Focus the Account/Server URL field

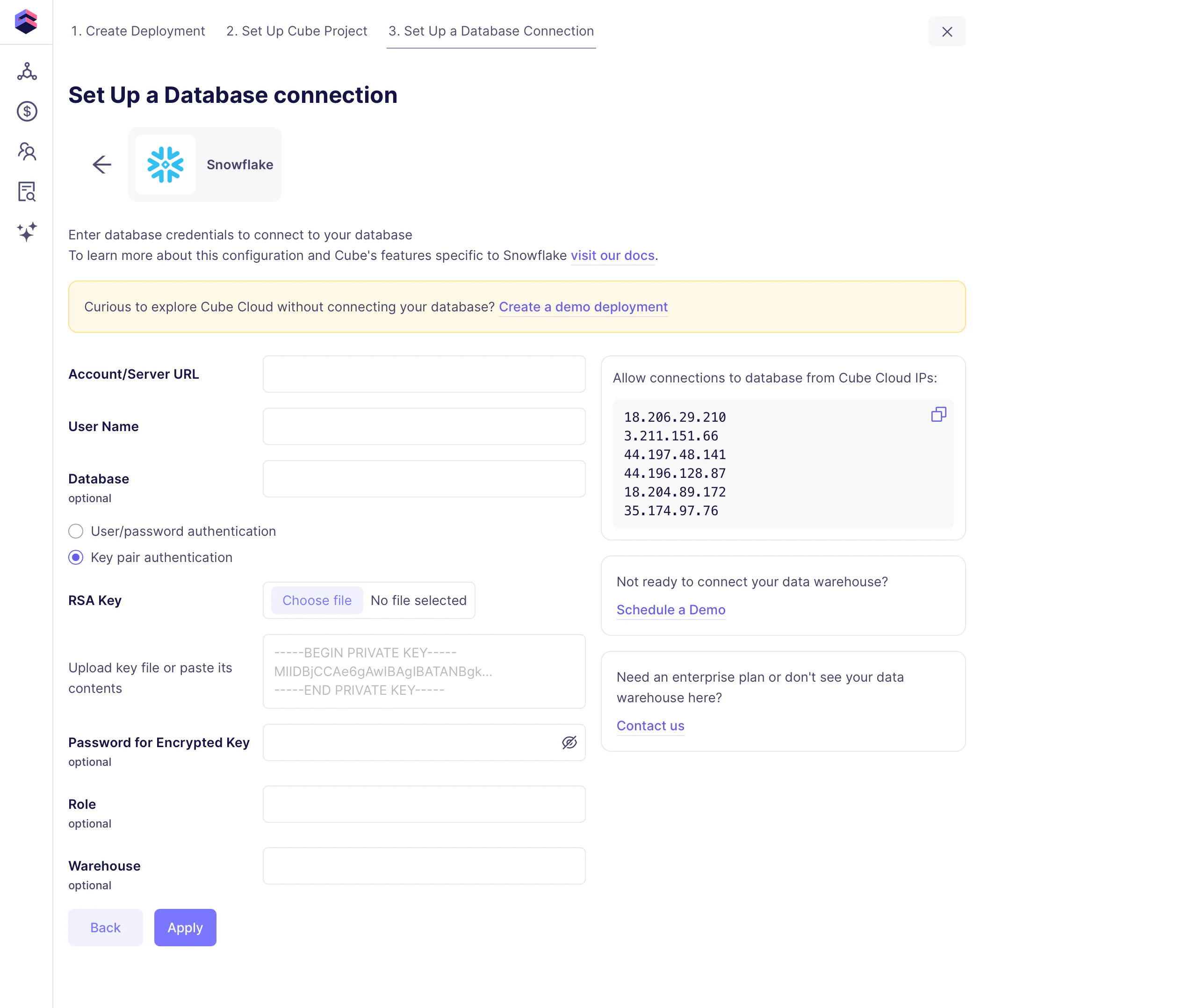[424, 374]
